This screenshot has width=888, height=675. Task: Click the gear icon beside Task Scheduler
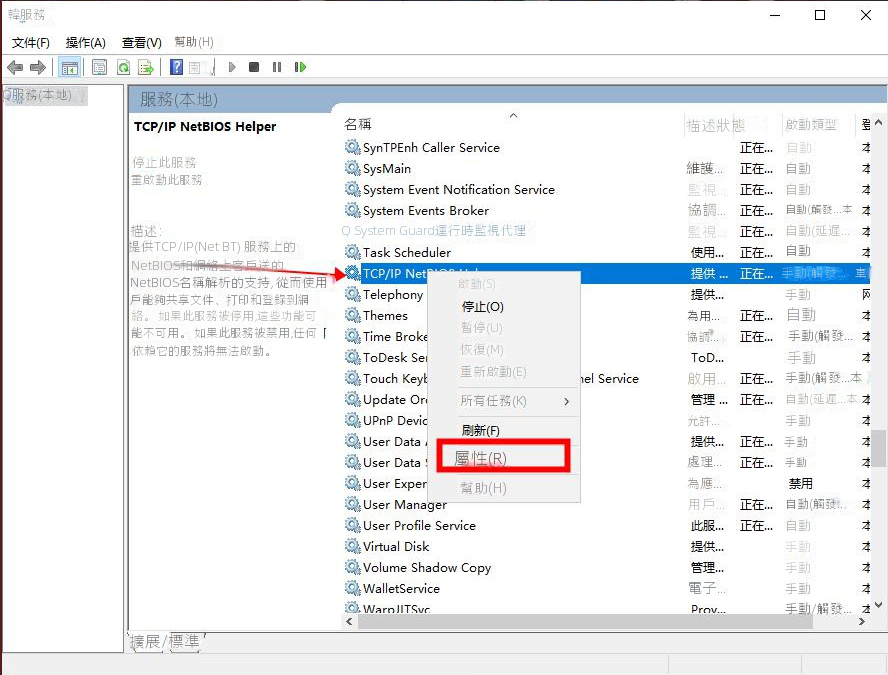point(352,252)
